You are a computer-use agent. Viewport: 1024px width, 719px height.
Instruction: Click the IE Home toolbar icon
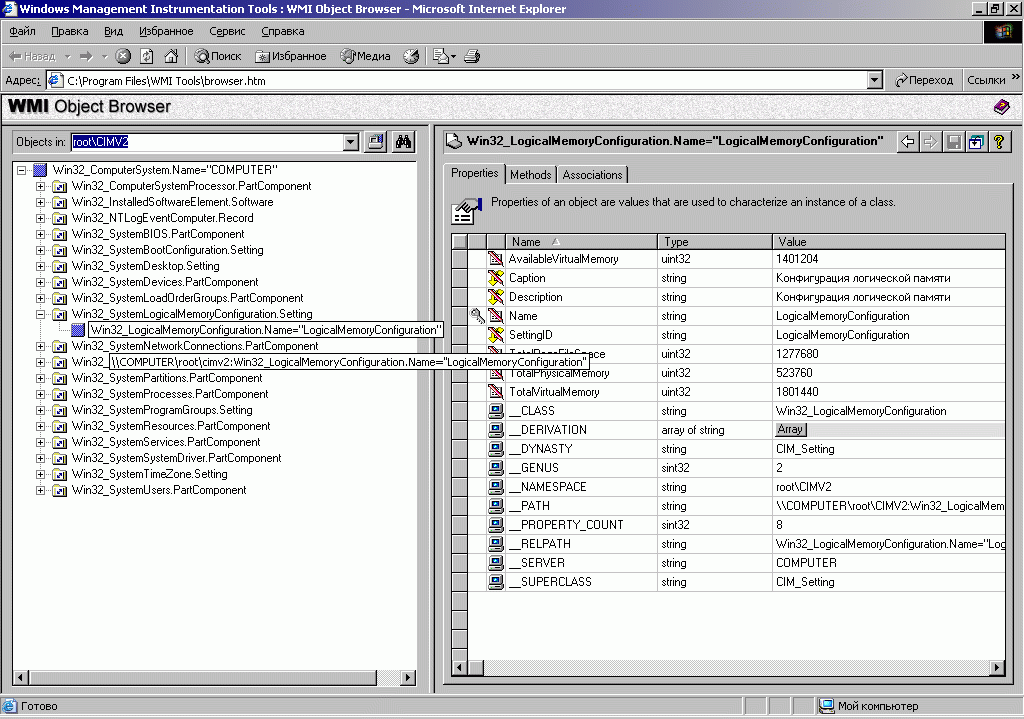[171, 56]
